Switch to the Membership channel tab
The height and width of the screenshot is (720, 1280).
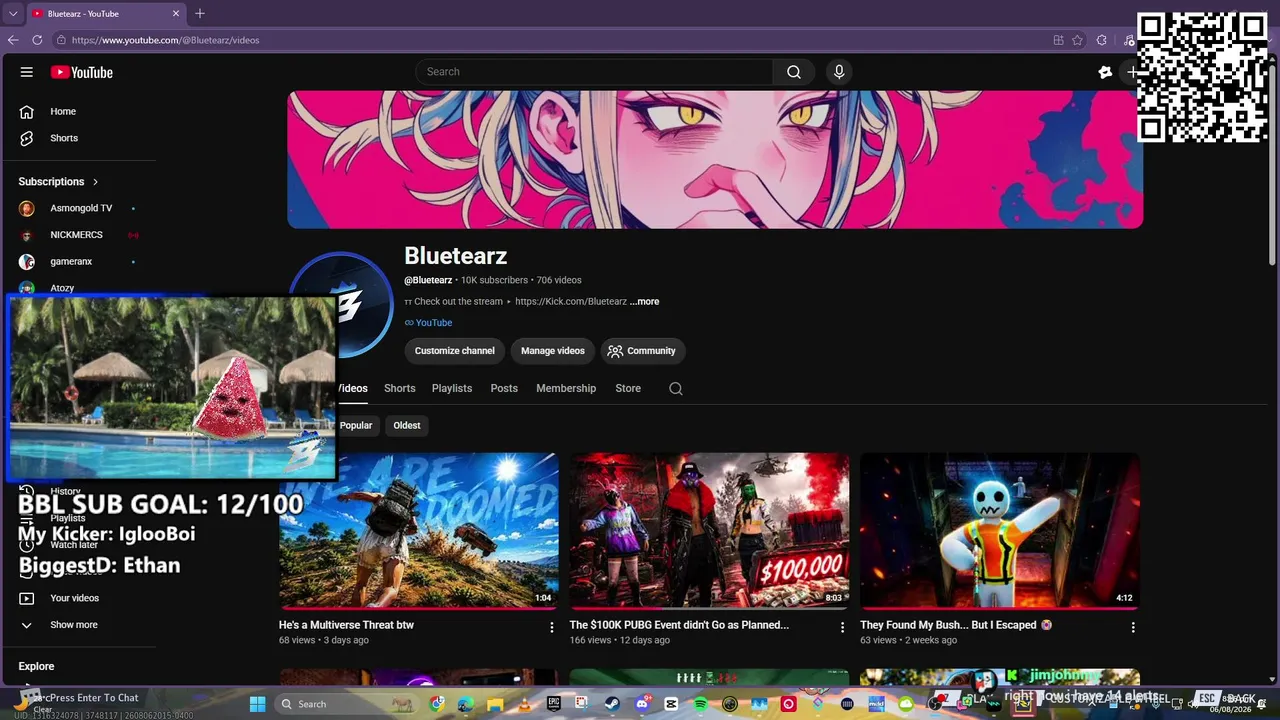pos(566,388)
